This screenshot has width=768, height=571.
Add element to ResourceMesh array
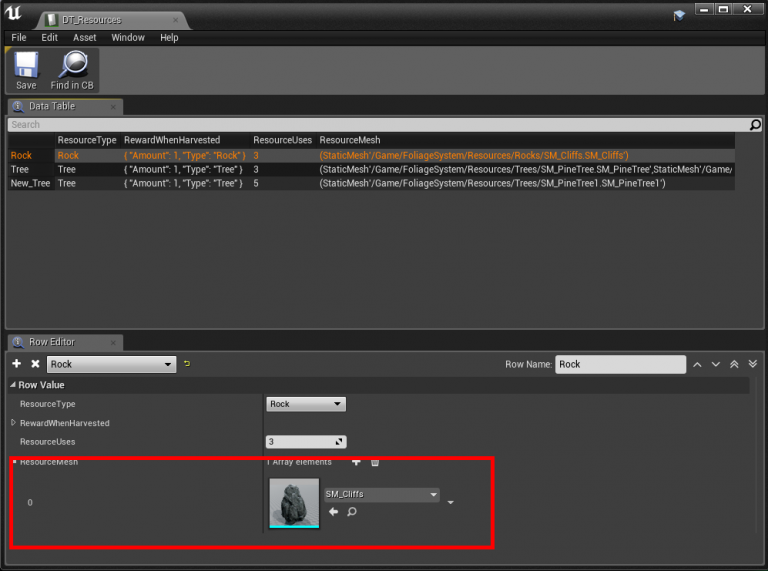356,462
